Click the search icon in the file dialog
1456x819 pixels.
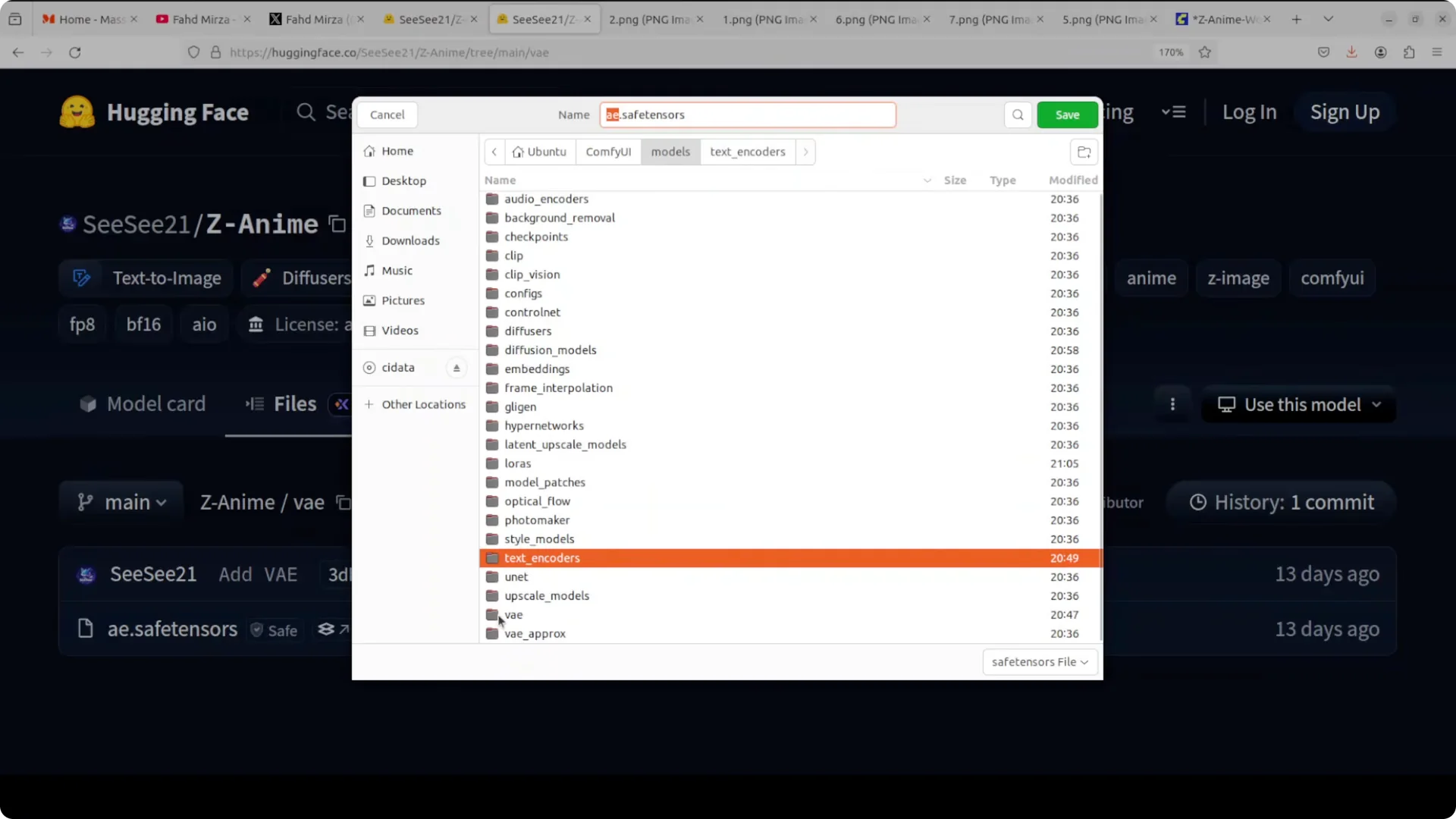pyautogui.click(x=1018, y=115)
